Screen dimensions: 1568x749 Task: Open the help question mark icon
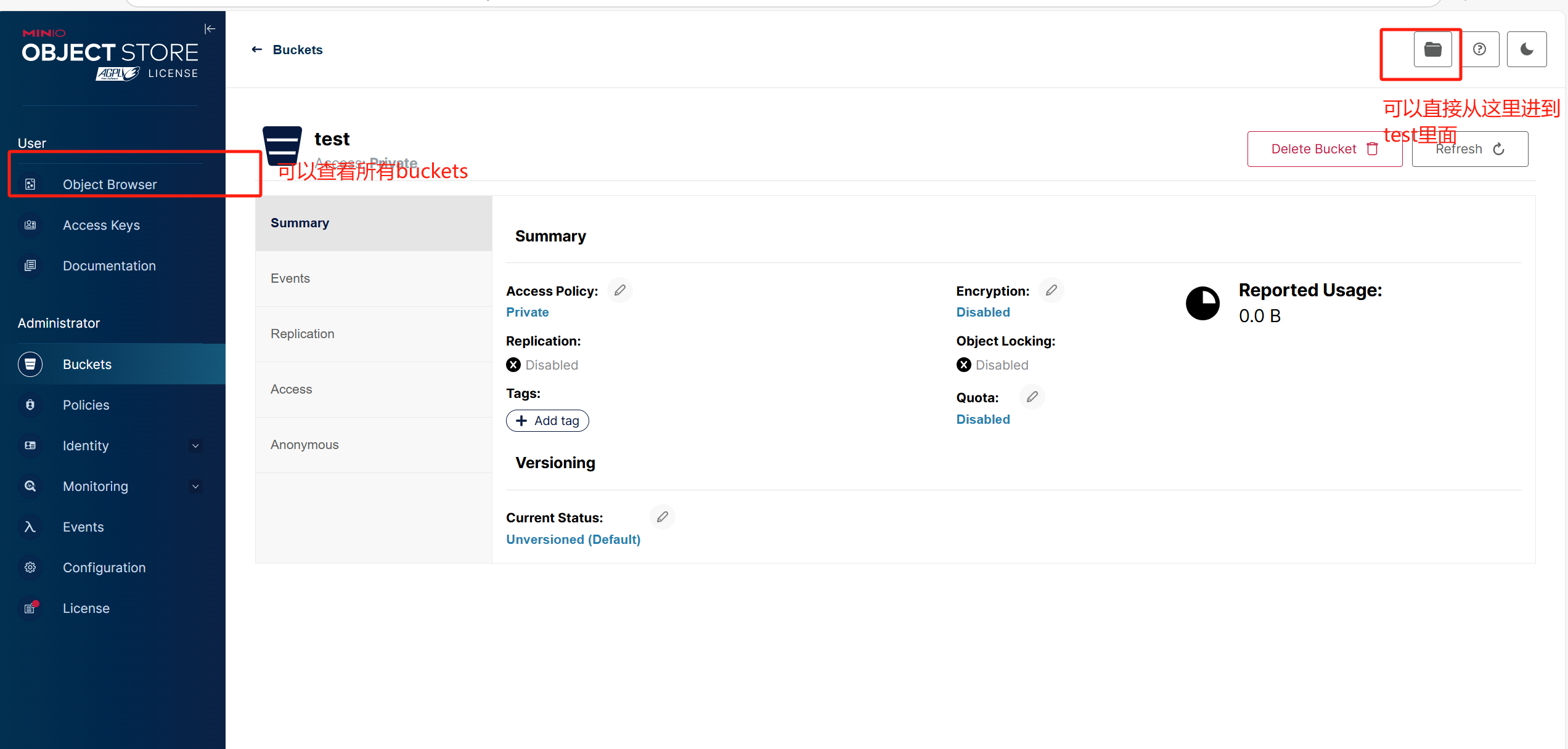click(x=1479, y=49)
